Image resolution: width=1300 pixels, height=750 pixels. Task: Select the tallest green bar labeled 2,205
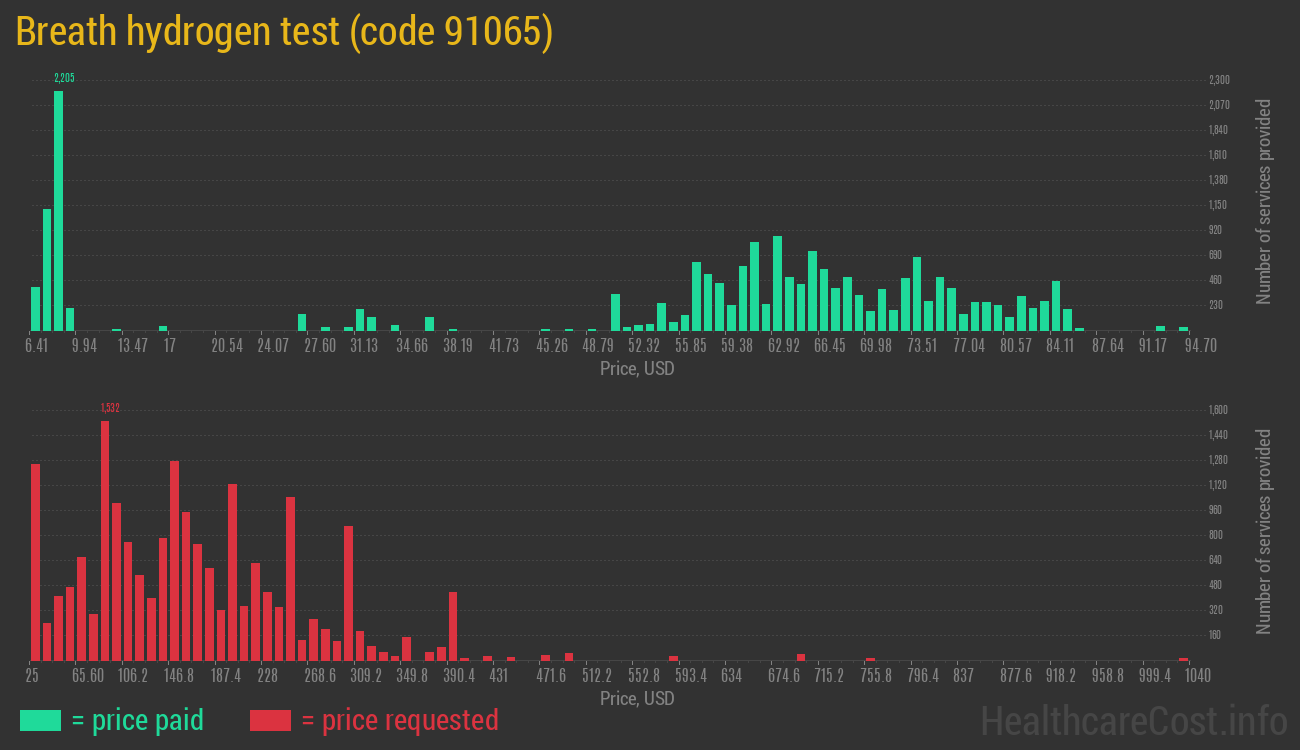(58, 210)
